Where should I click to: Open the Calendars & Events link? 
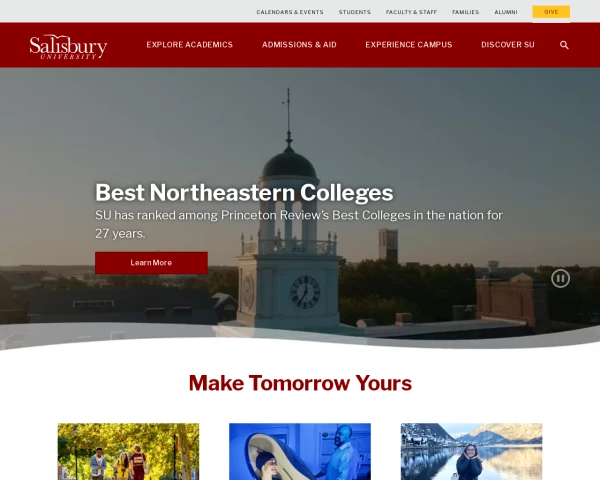(x=290, y=12)
